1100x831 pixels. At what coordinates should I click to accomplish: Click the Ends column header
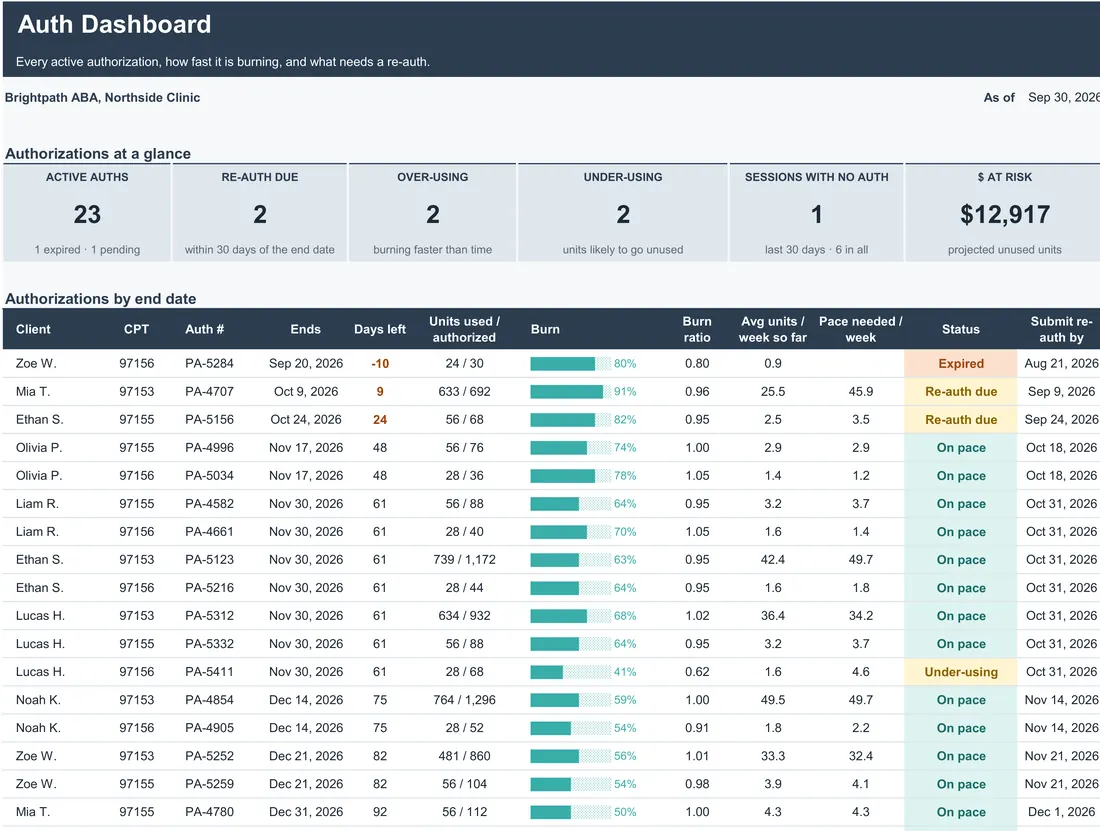306,329
